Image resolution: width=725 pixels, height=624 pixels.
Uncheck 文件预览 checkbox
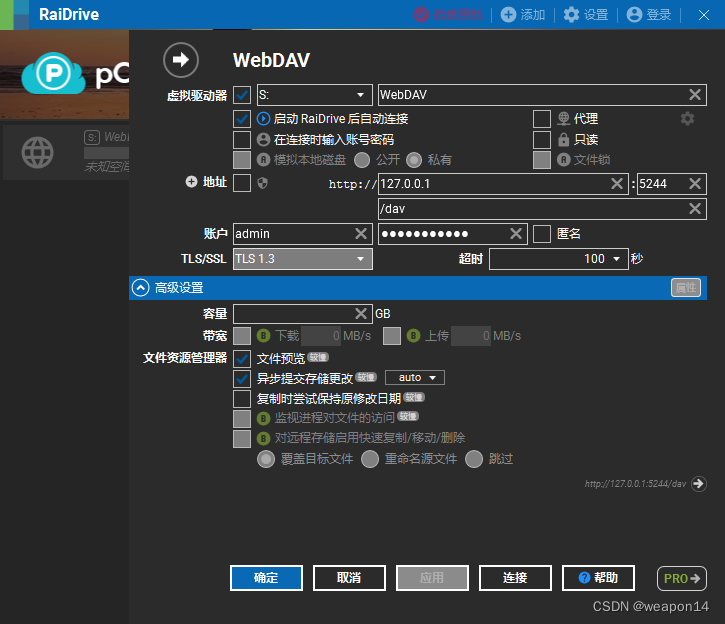click(x=242, y=359)
